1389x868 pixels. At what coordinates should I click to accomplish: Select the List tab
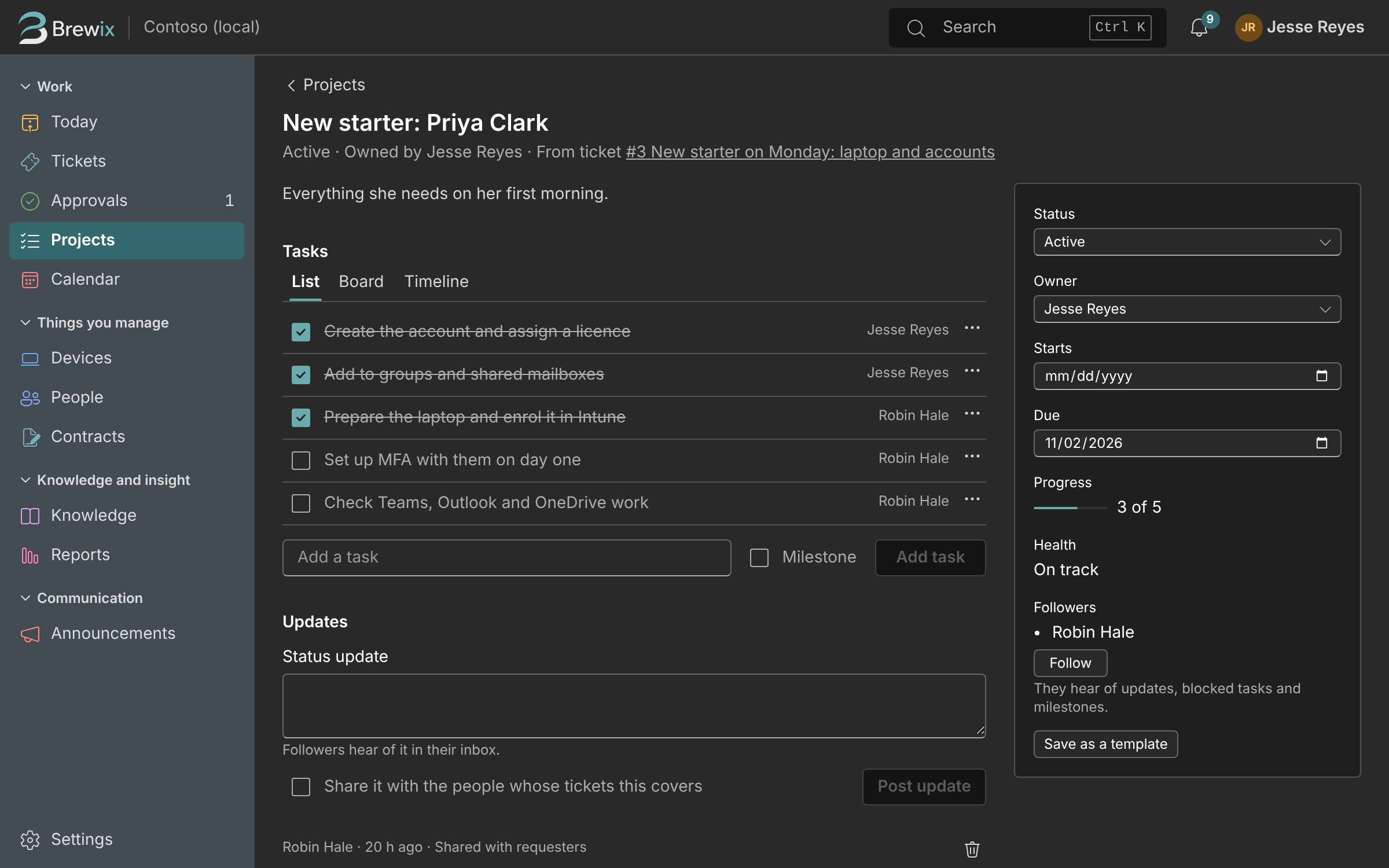(x=306, y=282)
